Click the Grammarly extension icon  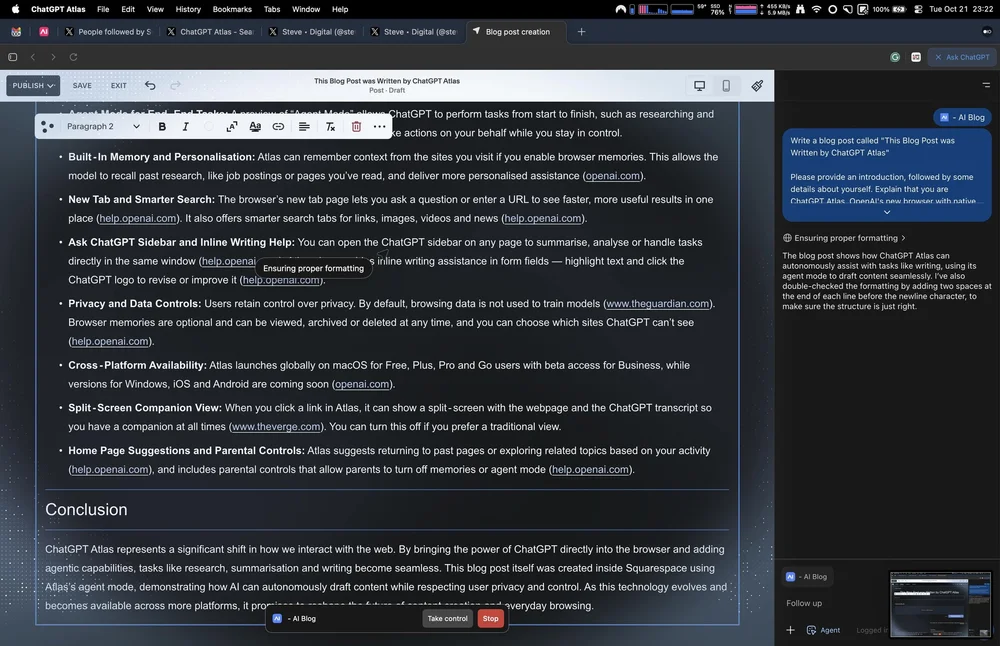(895, 57)
